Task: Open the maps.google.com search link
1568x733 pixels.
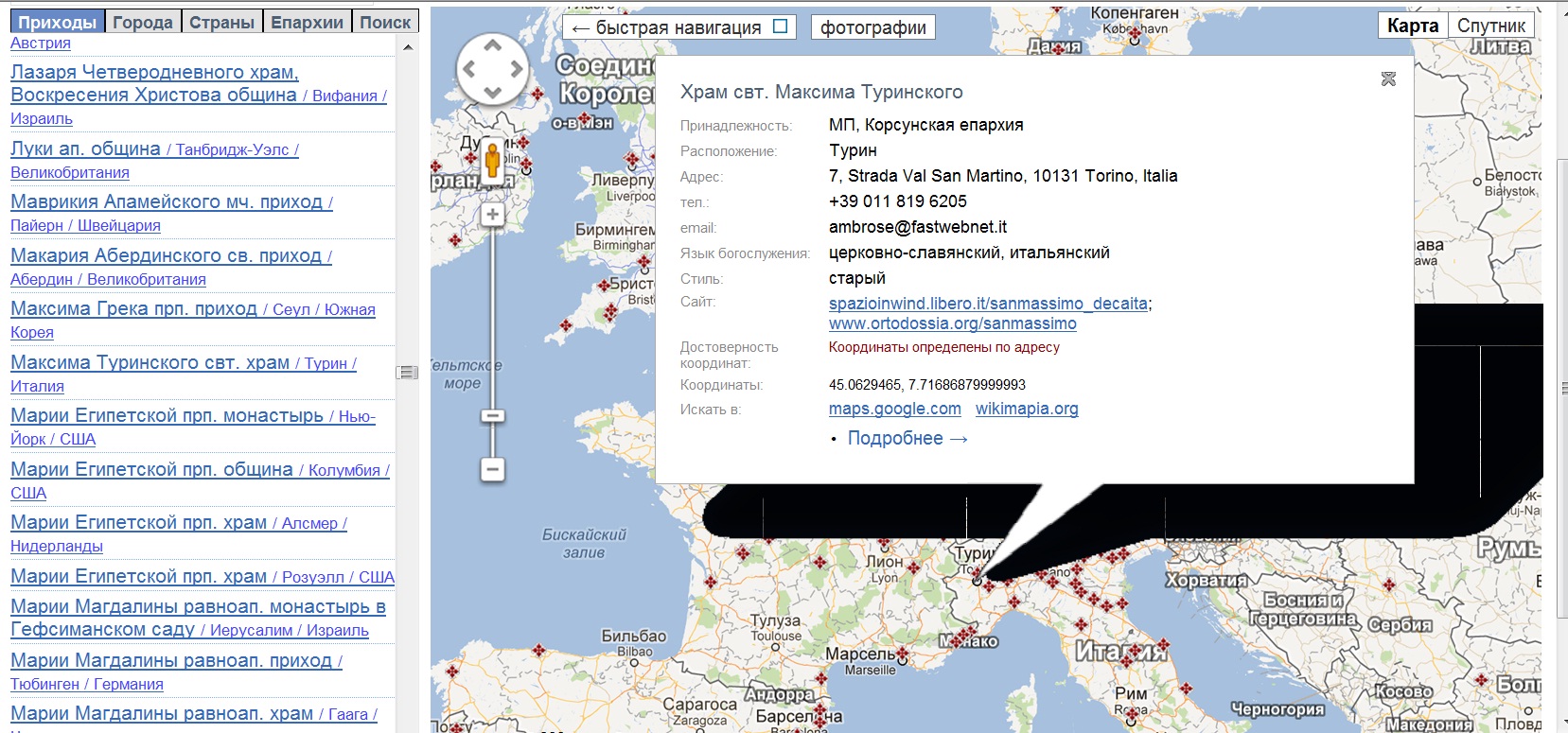Action: 895,409
